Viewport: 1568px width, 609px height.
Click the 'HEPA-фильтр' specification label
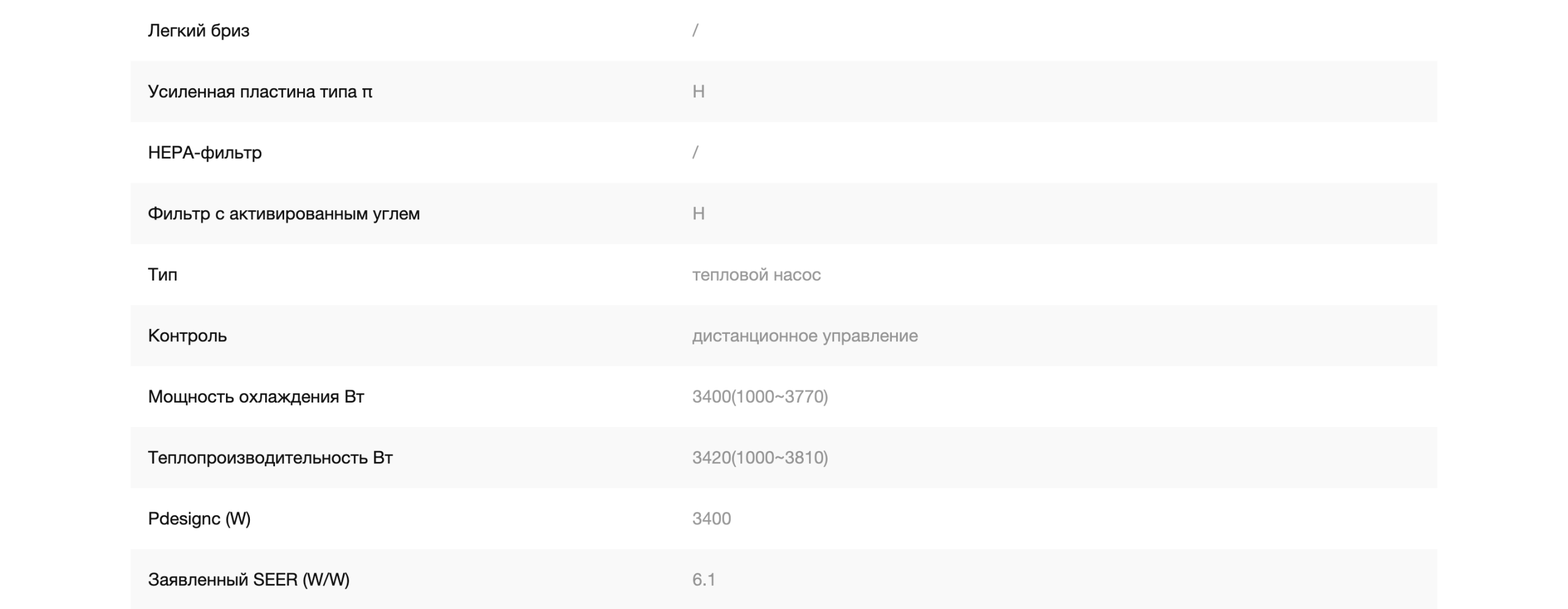[x=205, y=153]
